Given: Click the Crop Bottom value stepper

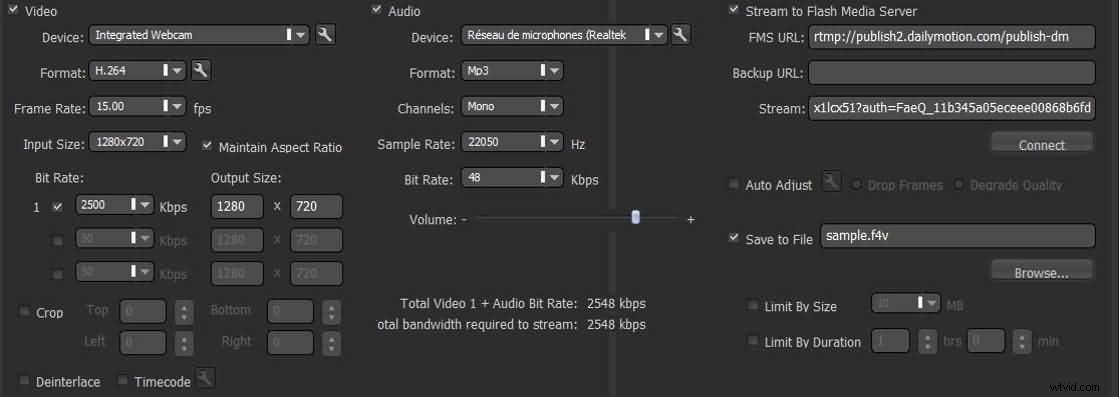Looking at the screenshot, I should [x=331, y=311].
